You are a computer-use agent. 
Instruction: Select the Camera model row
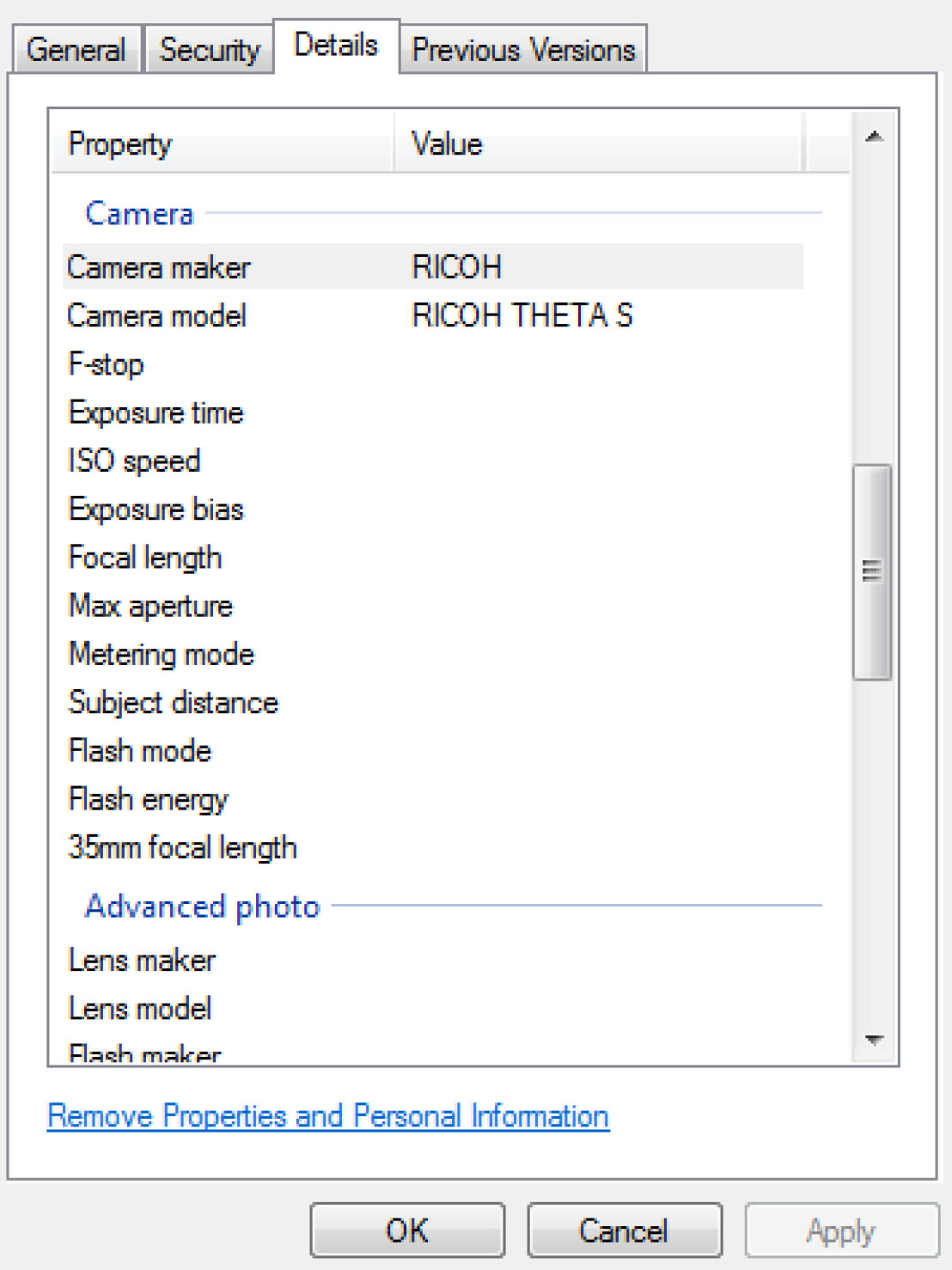tap(433, 315)
